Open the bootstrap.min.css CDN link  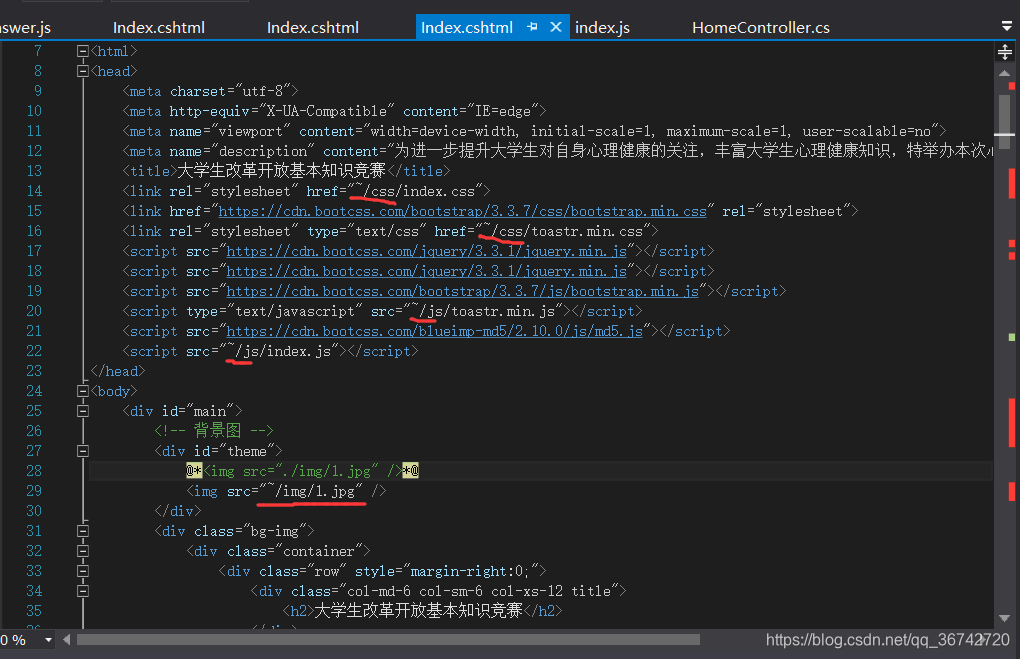click(462, 211)
